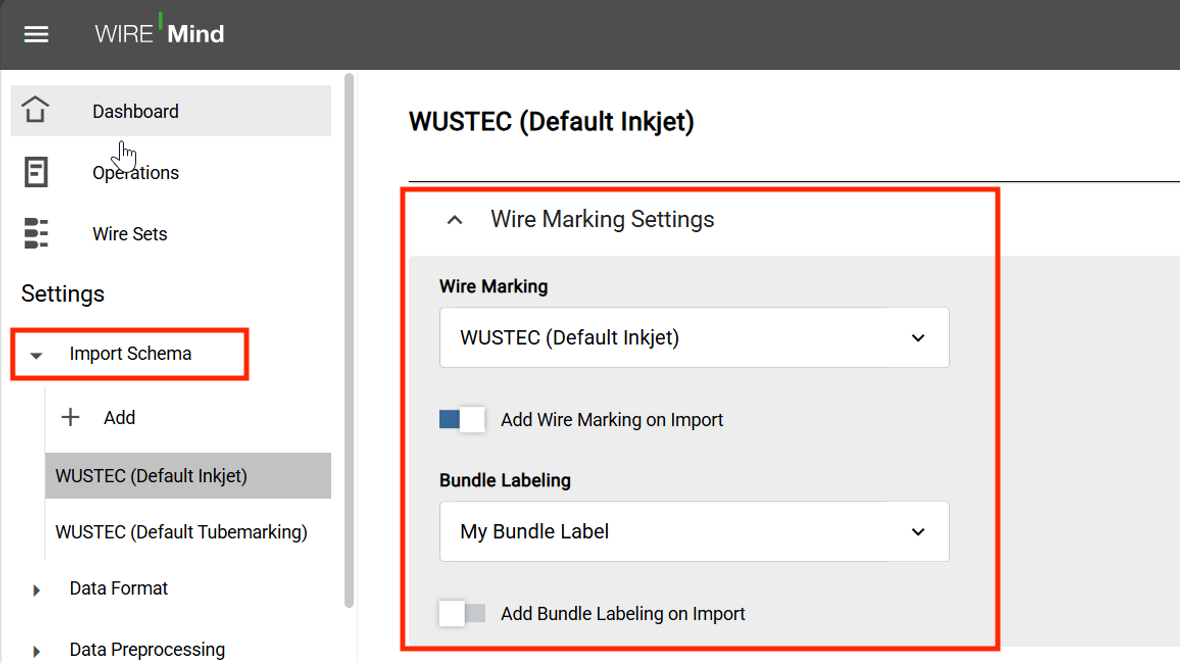Expand the Data Preprocessing tree node
The image size is (1180, 663).
pyautogui.click(x=36, y=651)
